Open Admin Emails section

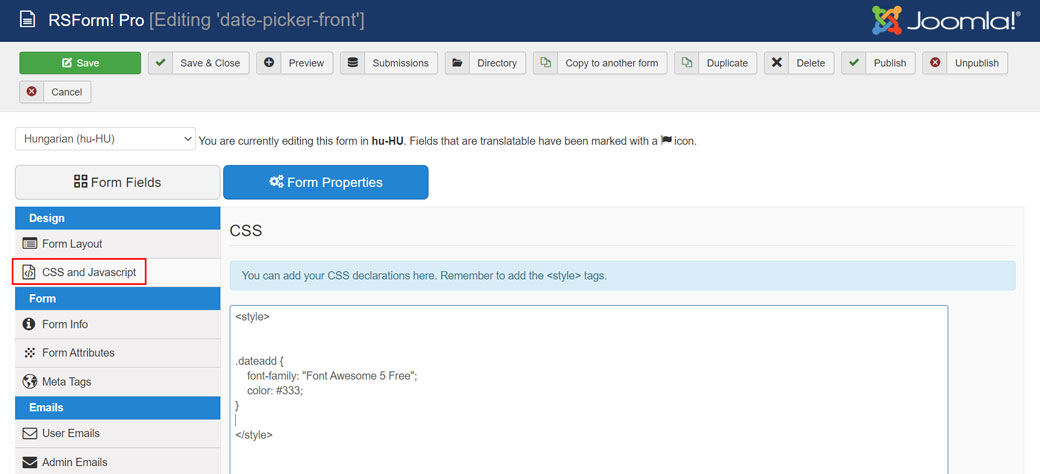(117, 462)
